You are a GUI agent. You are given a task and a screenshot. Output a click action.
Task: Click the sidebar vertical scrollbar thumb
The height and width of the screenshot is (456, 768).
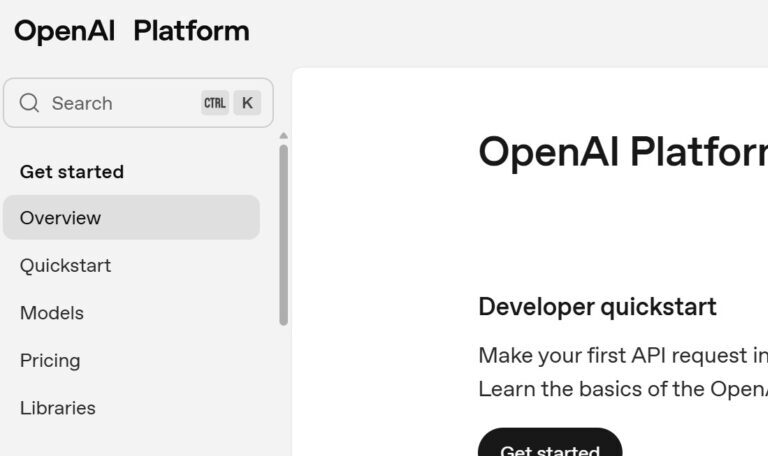(x=283, y=234)
